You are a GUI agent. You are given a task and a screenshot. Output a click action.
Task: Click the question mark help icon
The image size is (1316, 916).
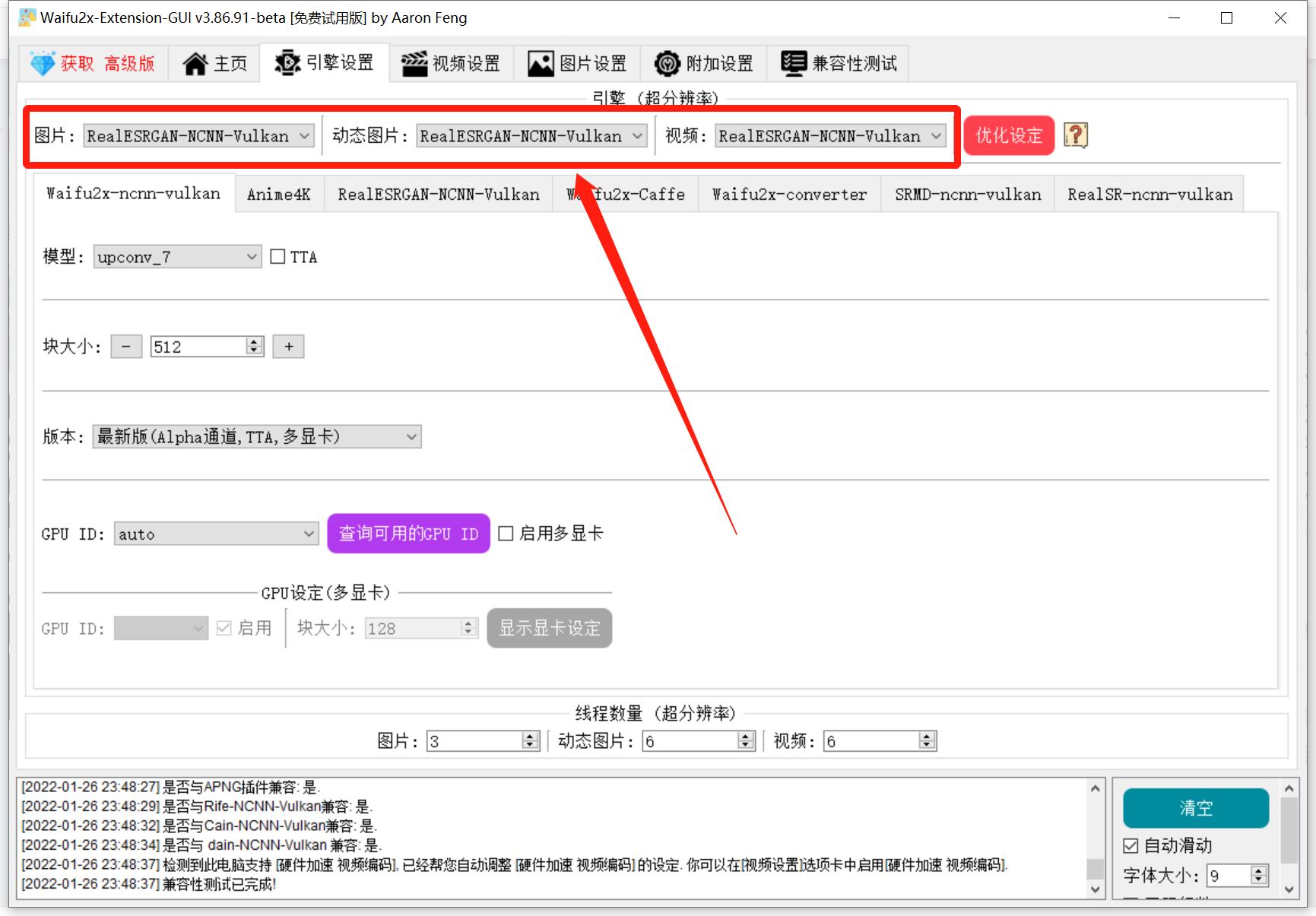(1075, 135)
